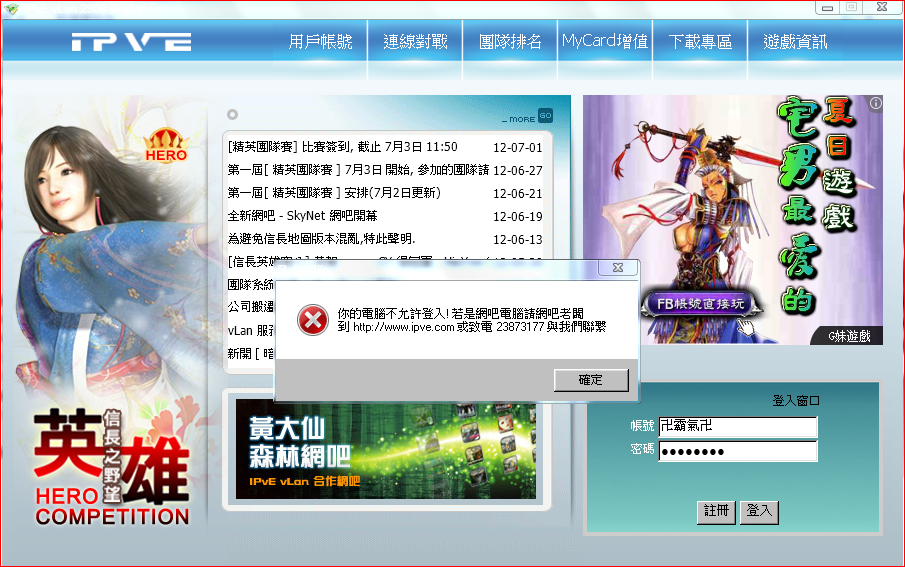Click date 12-07-01 in news list
Viewport: 905px width, 567px height.
pyautogui.click(x=518, y=148)
